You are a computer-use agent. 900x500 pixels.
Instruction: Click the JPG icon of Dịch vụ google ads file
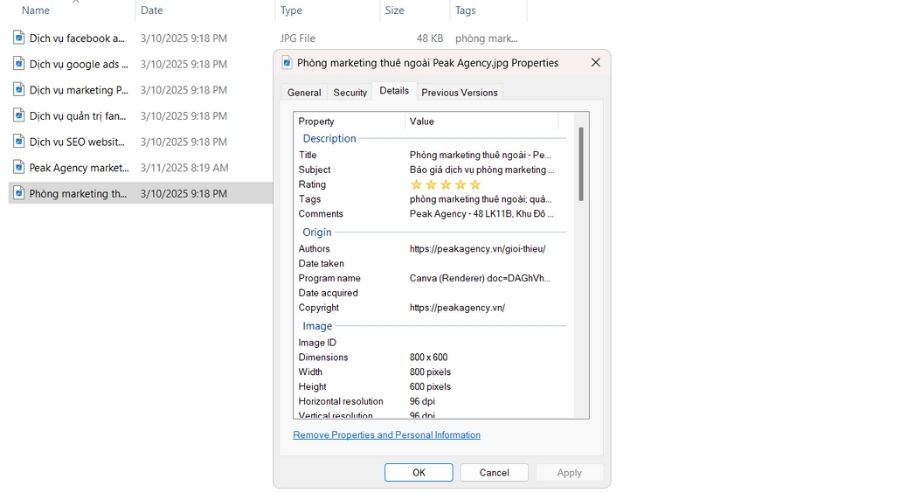tap(19, 64)
